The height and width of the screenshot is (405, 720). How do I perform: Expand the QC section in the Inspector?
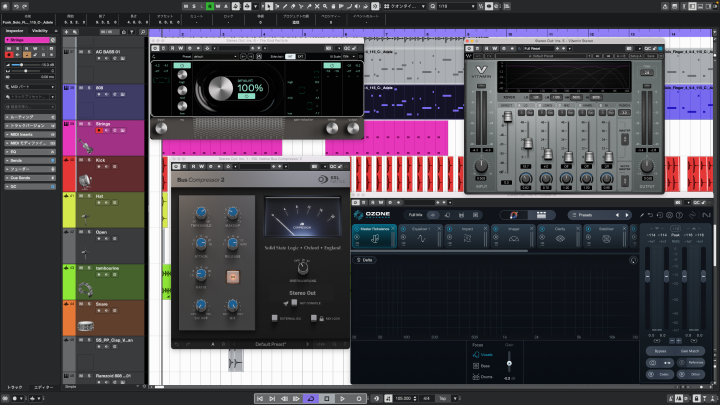point(30,186)
